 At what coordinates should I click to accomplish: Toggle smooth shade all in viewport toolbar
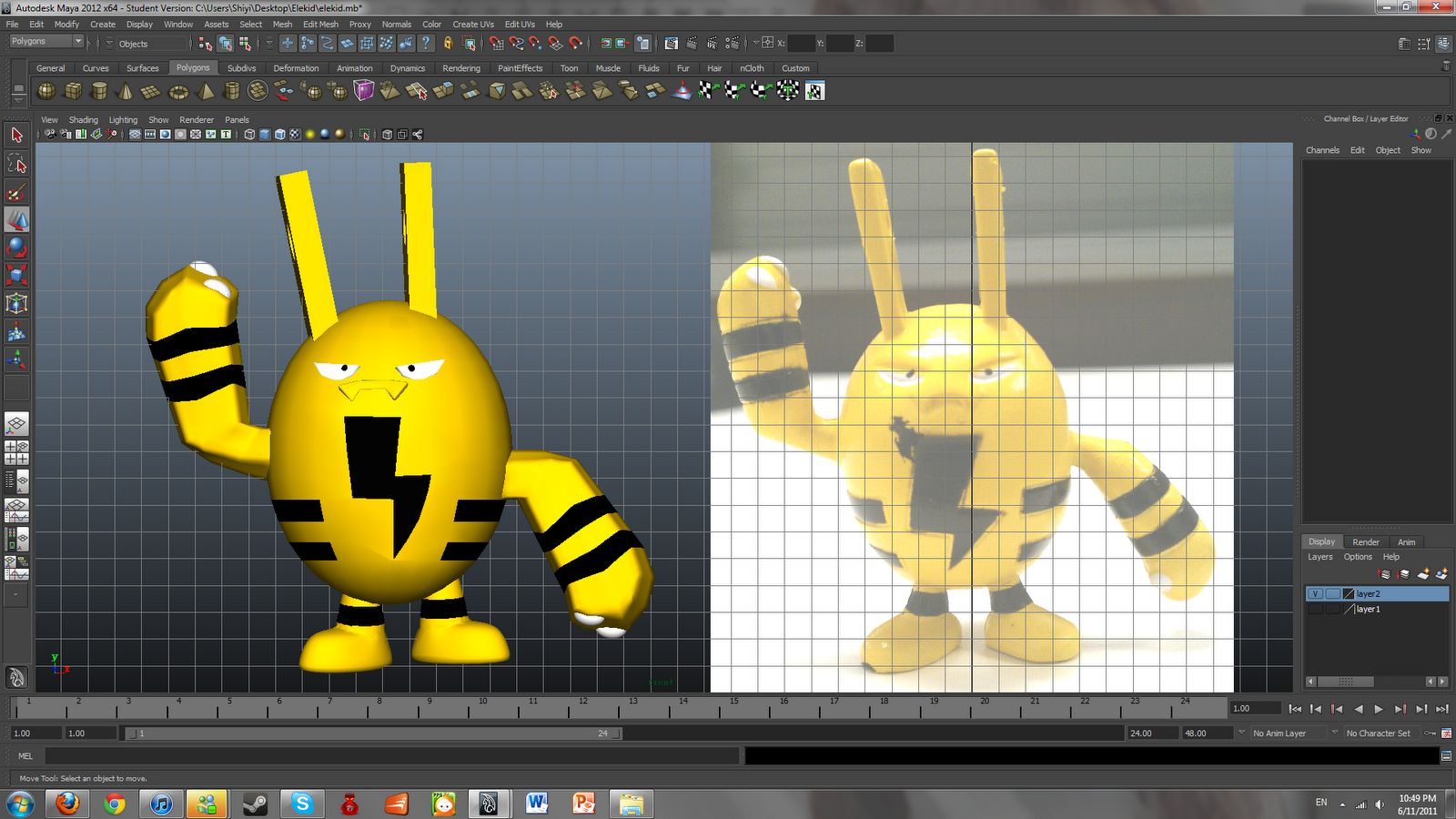click(265, 135)
